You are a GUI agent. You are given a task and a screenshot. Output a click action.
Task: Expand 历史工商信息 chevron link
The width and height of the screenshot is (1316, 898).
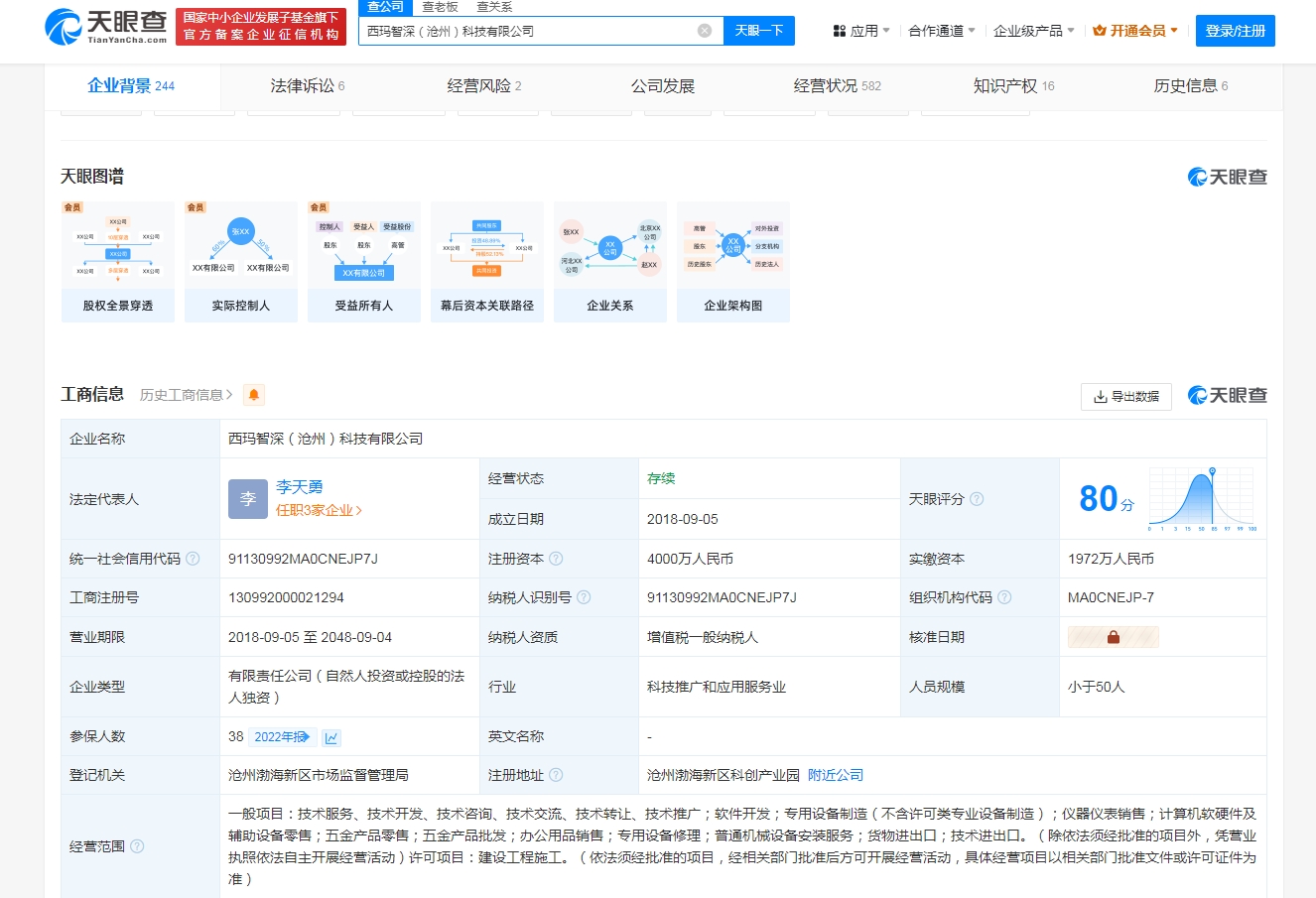click(x=187, y=395)
